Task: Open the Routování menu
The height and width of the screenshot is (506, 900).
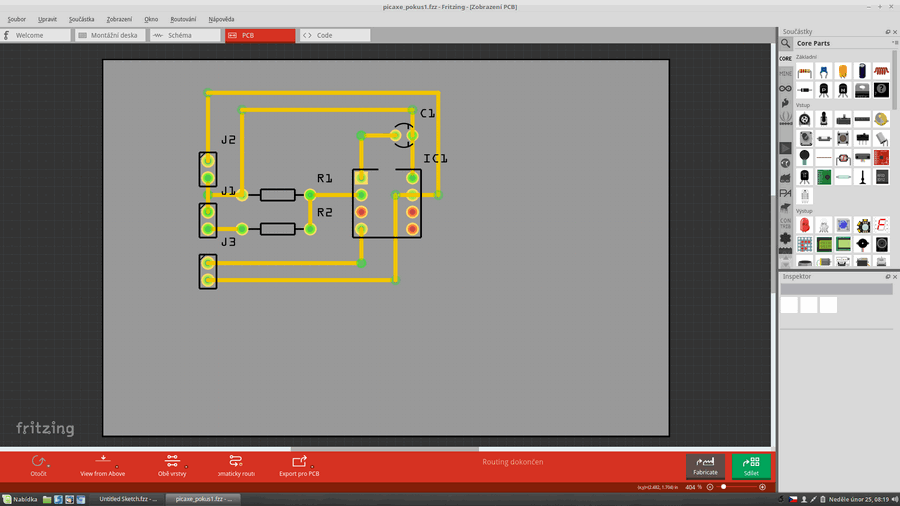Action: 183,19
